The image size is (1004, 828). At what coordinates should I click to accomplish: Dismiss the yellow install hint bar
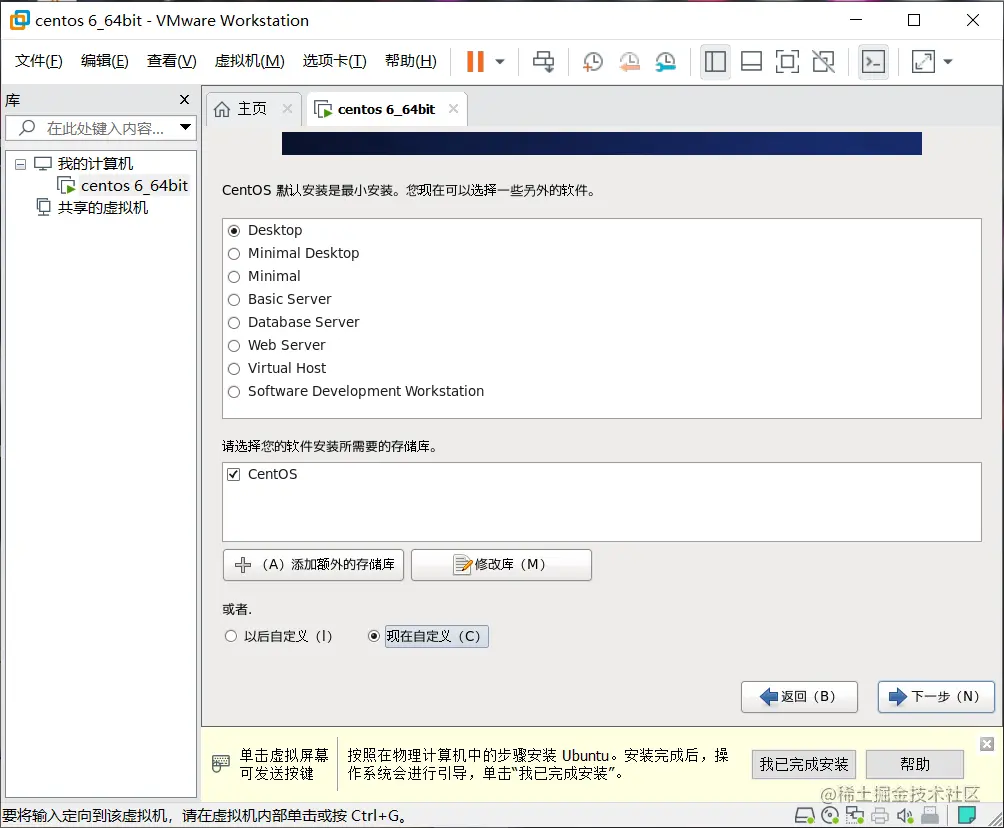(x=987, y=744)
